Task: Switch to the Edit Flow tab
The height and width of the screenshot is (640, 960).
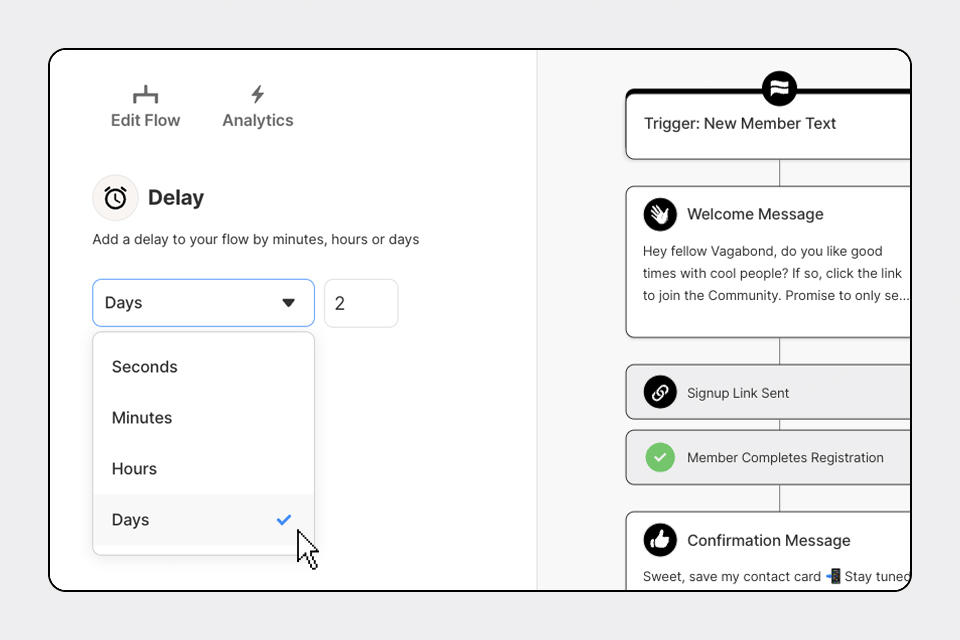Action: pyautogui.click(x=146, y=120)
